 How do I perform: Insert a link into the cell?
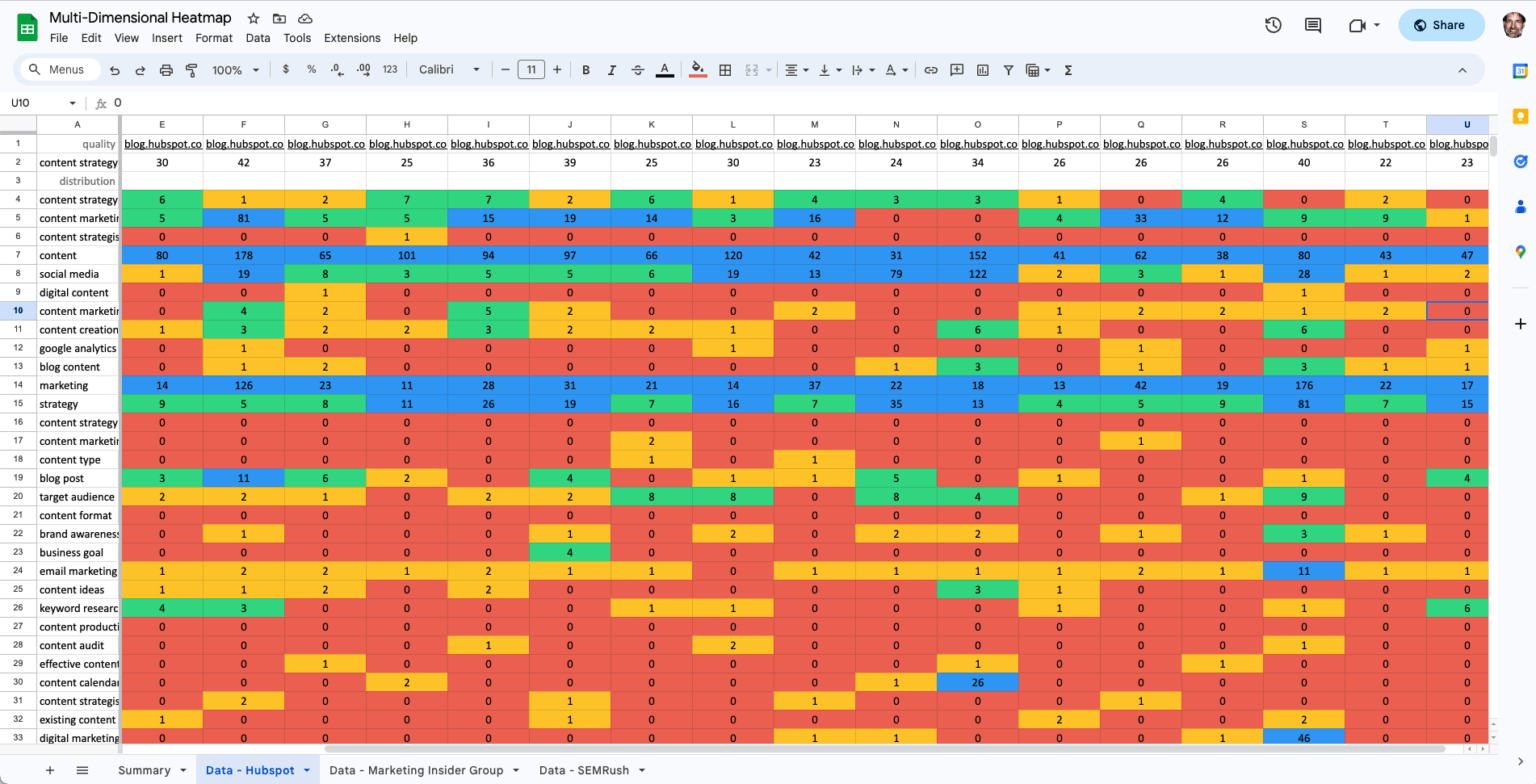pos(930,70)
